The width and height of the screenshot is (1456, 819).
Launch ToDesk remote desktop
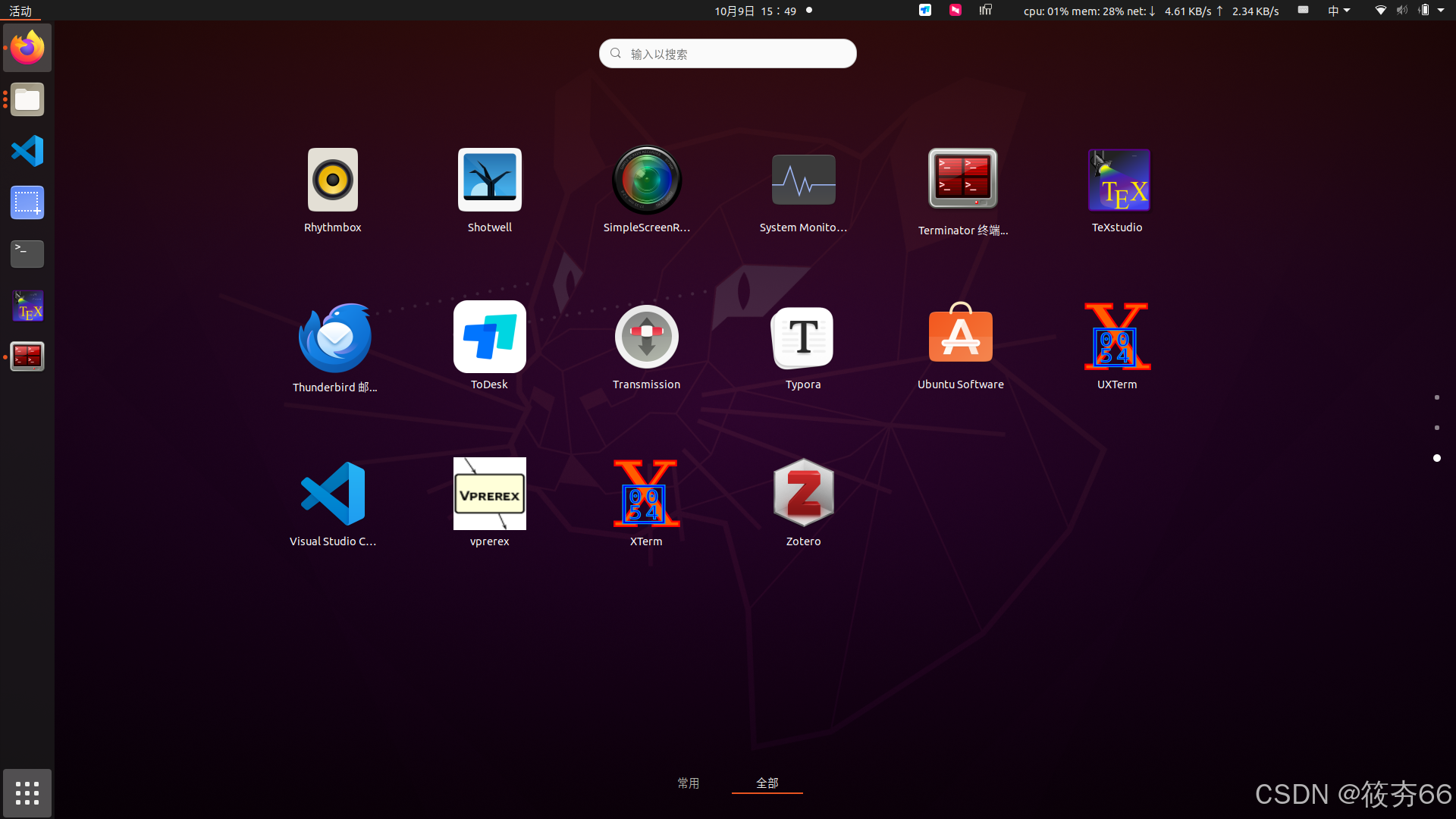(489, 338)
